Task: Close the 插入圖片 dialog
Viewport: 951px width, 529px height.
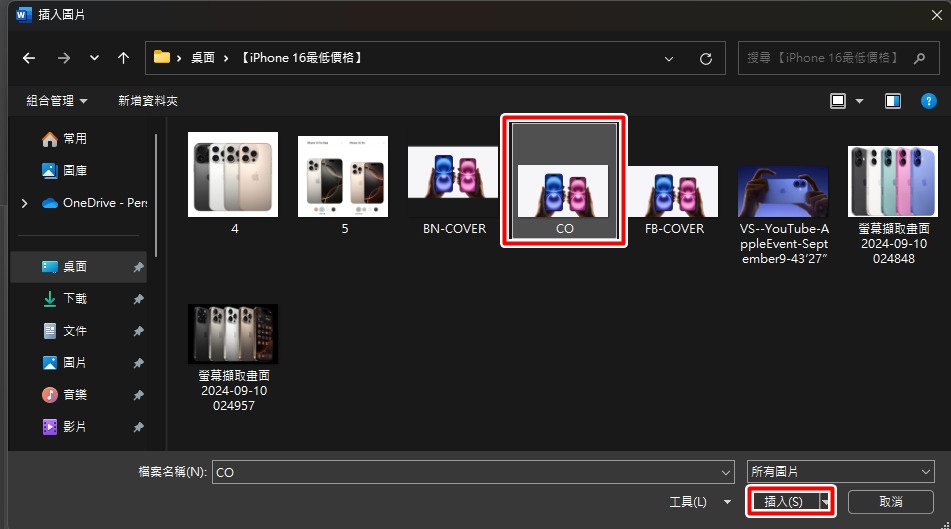Action: [x=936, y=15]
